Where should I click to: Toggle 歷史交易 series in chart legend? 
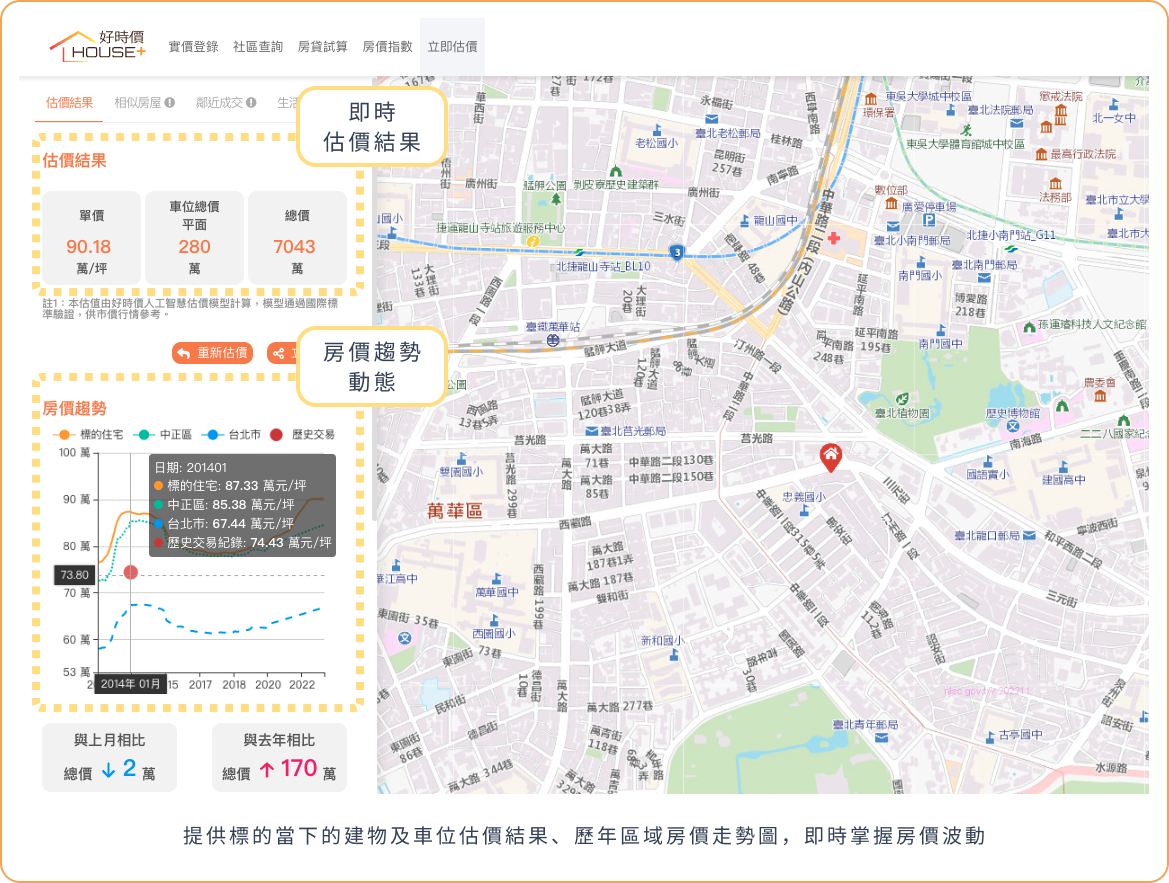(303, 435)
